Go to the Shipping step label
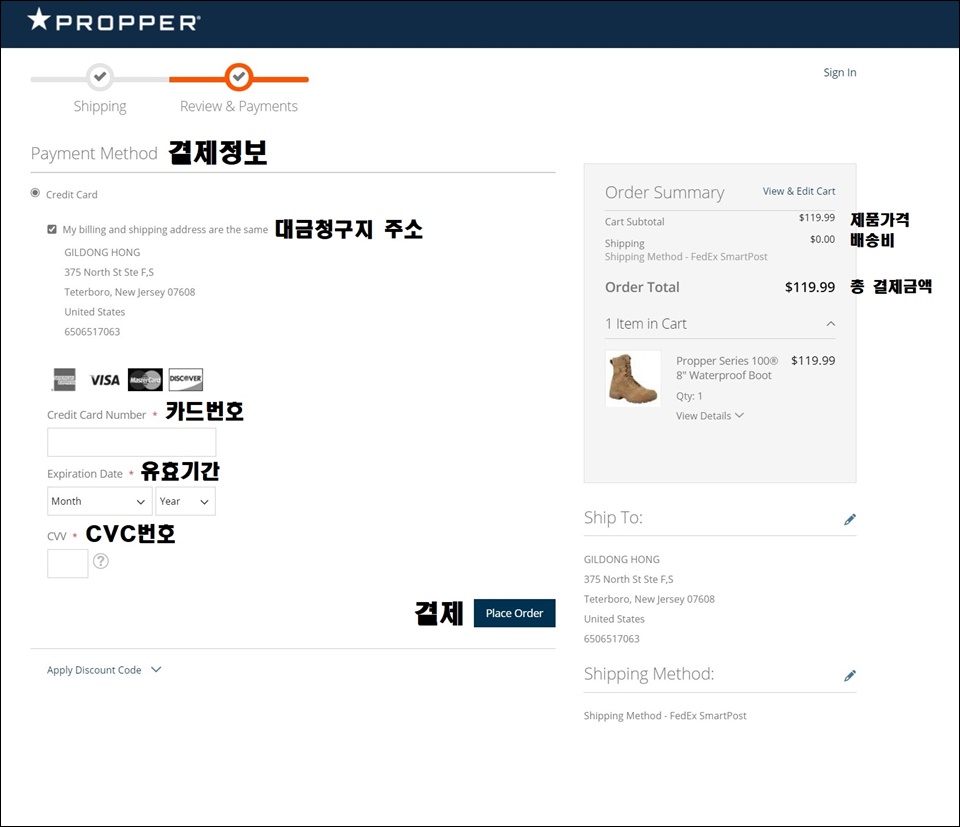This screenshot has width=960, height=827. click(100, 107)
